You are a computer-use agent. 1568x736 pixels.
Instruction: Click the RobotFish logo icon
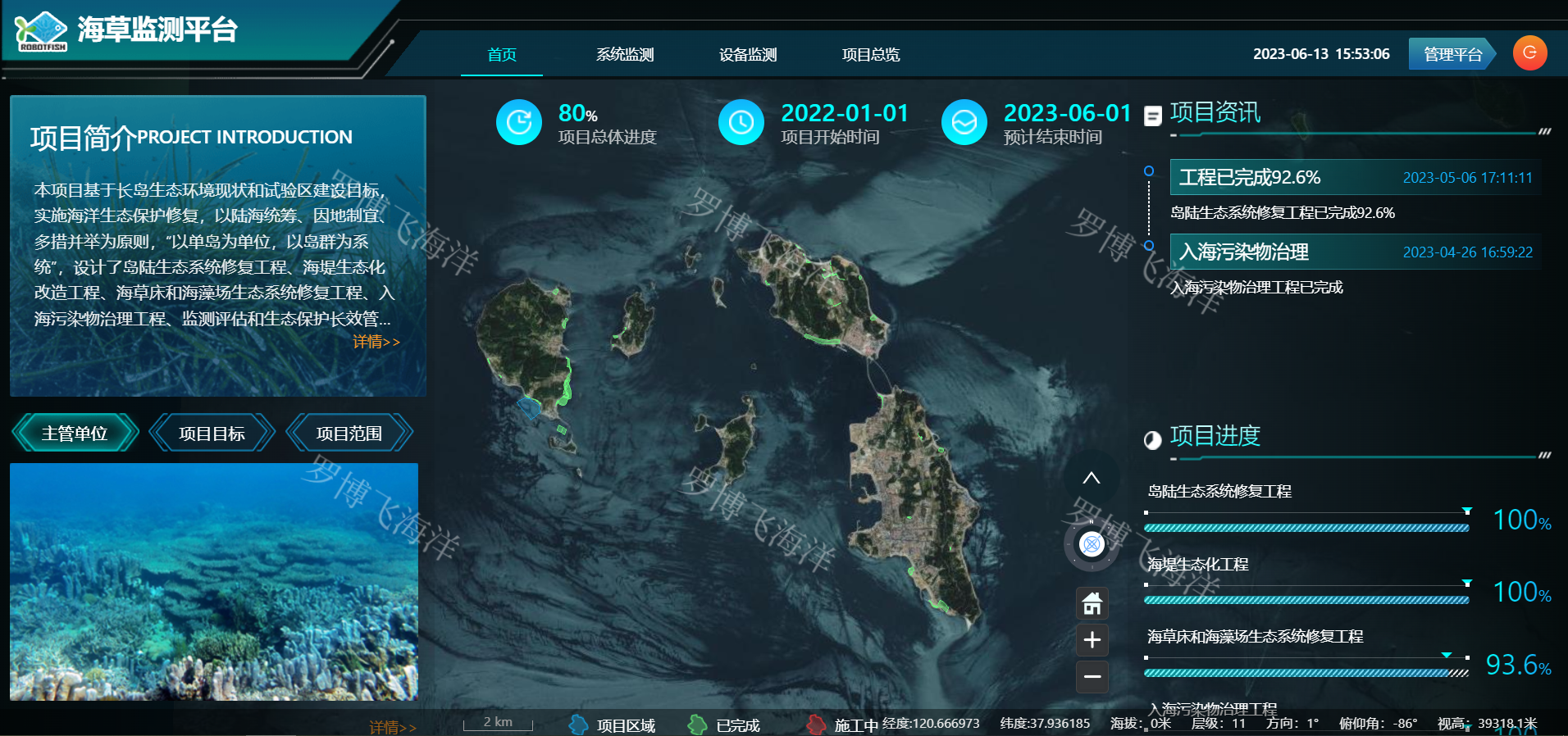[41, 31]
